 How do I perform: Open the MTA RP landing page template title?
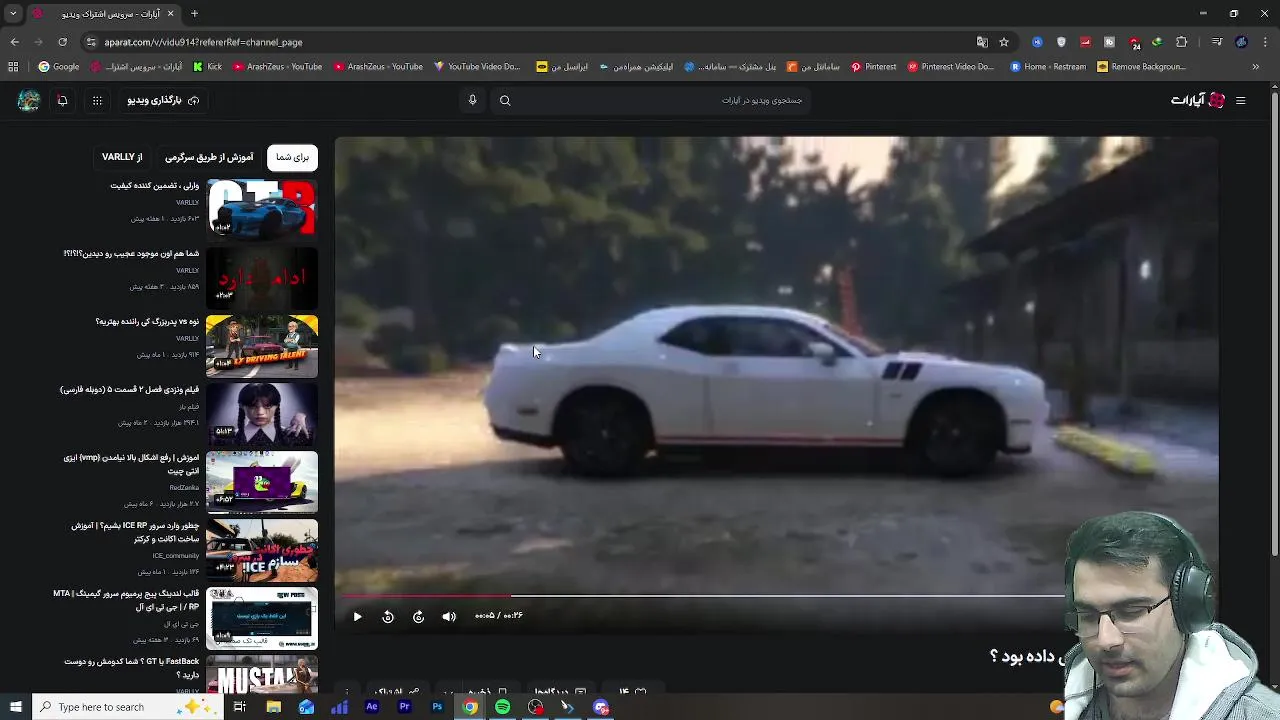tap(126, 600)
